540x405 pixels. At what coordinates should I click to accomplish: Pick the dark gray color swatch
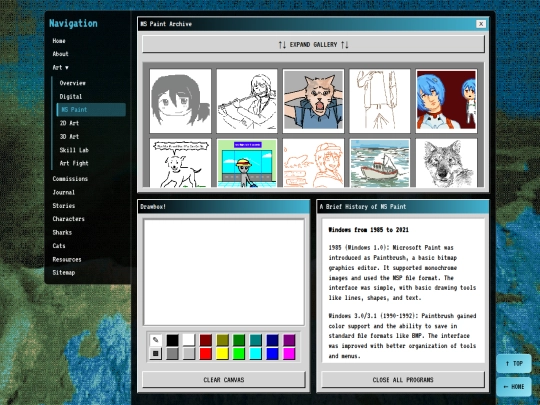(173, 353)
